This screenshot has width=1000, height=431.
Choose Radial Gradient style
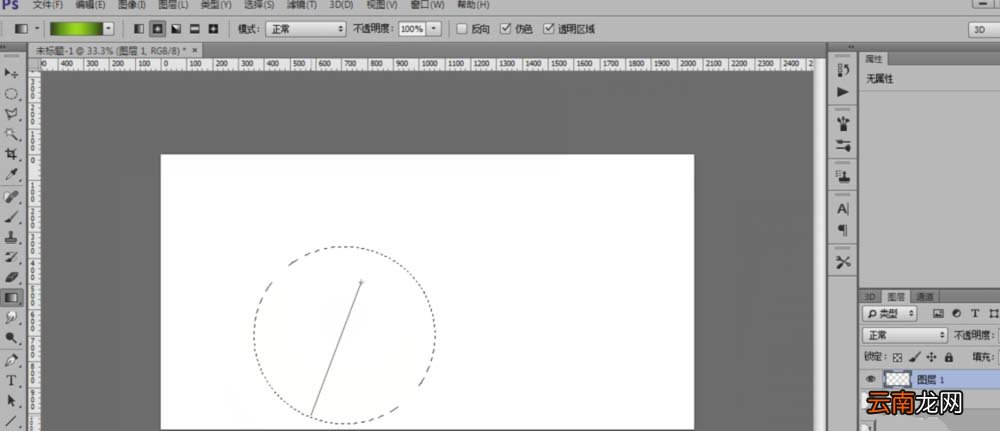click(x=157, y=29)
